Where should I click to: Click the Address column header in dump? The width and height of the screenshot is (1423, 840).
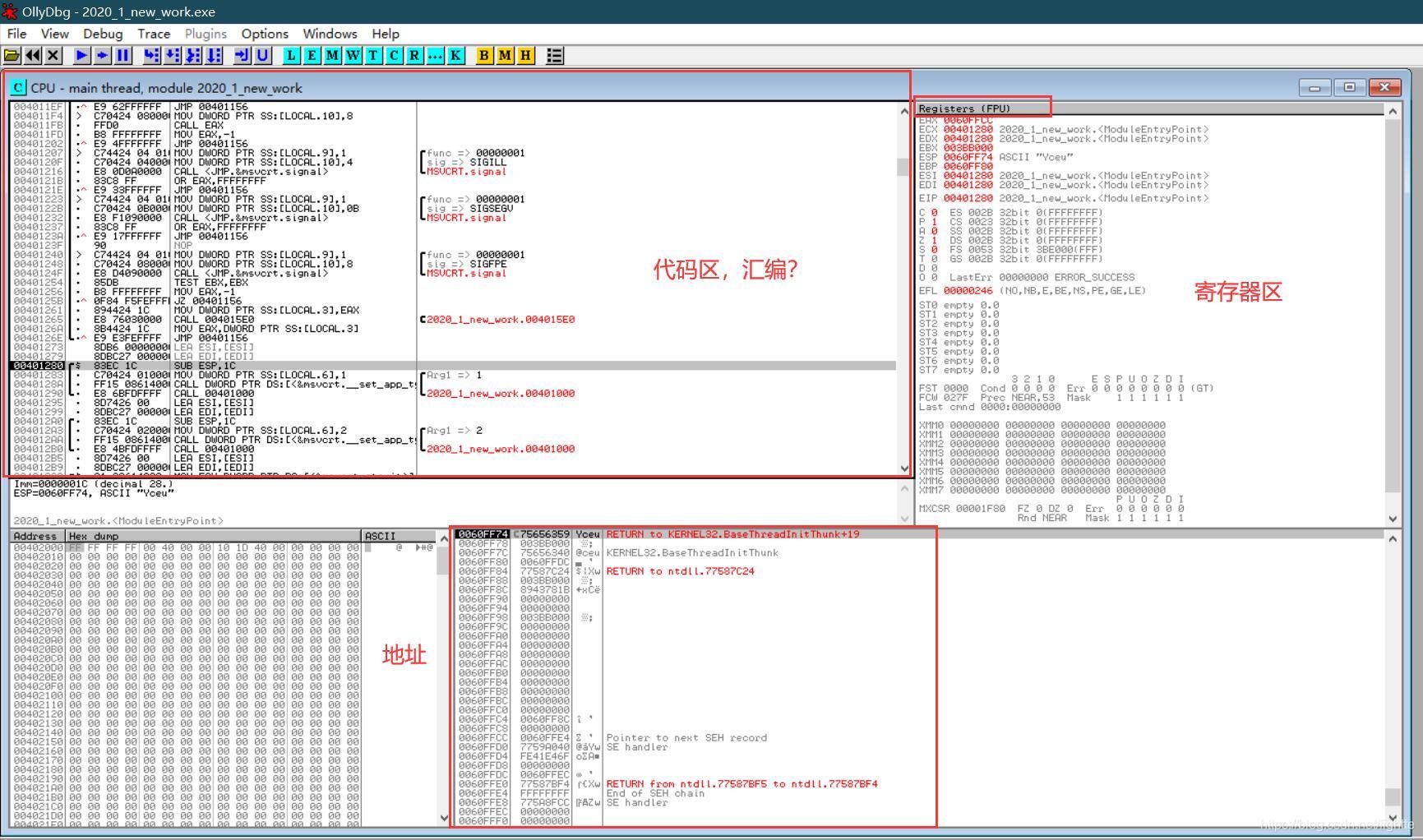coord(38,536)
